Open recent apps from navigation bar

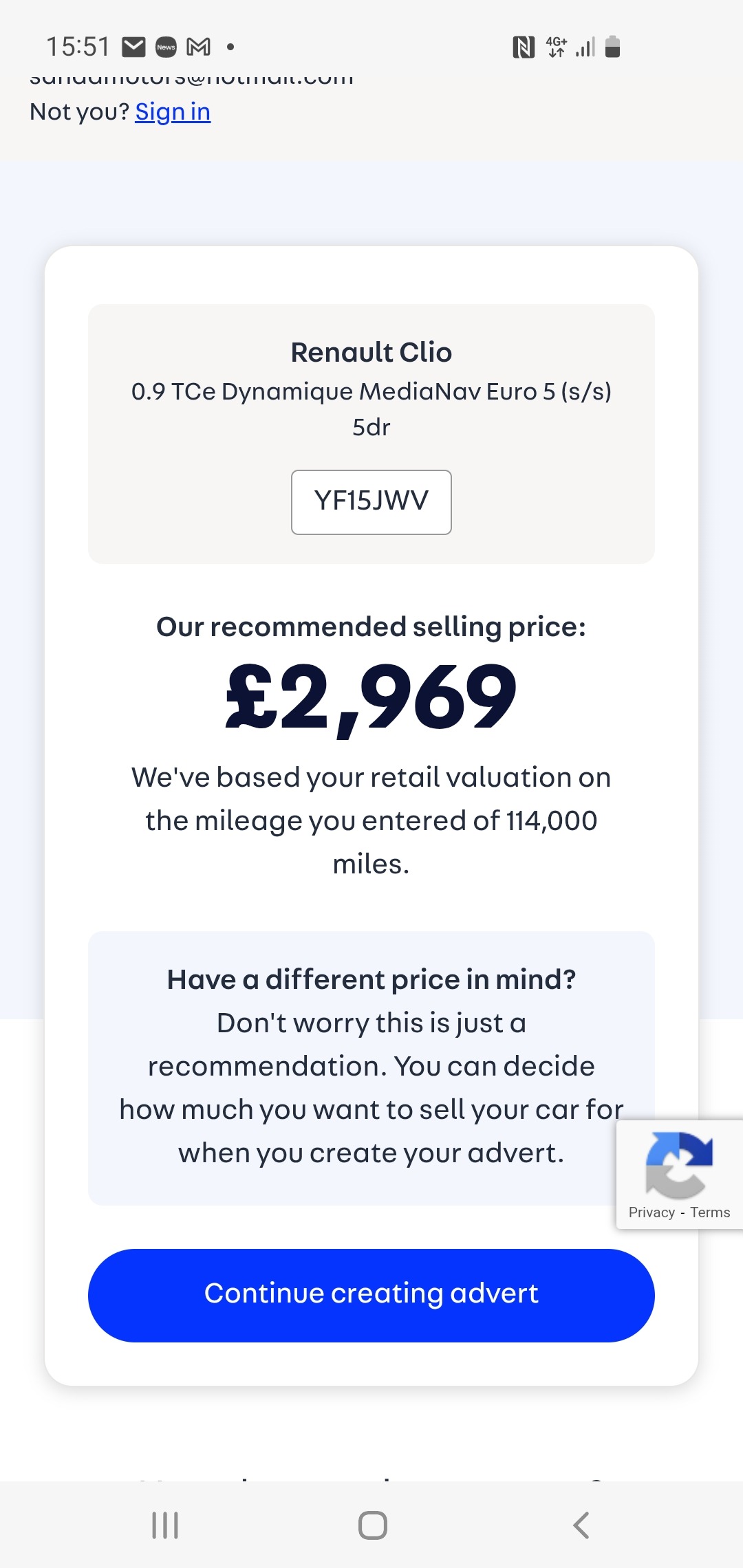pos(165,1525)
